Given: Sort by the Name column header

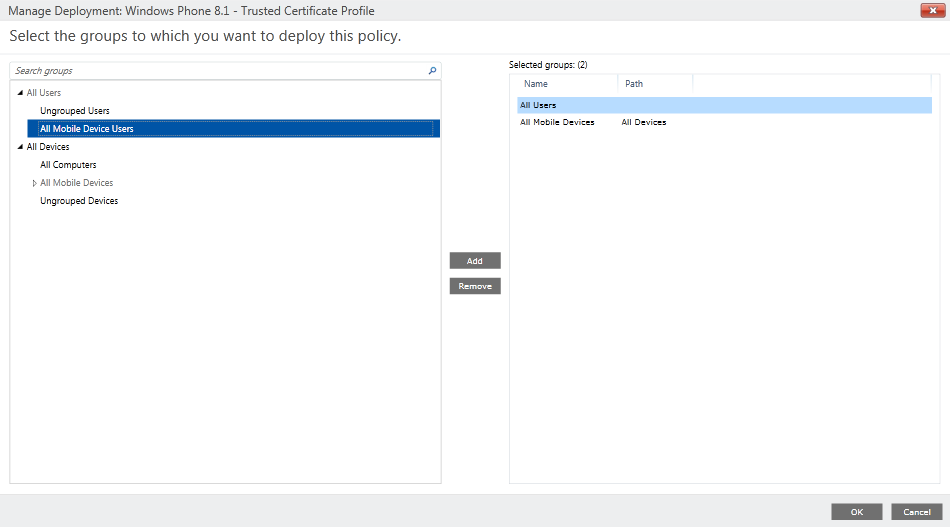Looking at the screenshot, I should (536, 84).
